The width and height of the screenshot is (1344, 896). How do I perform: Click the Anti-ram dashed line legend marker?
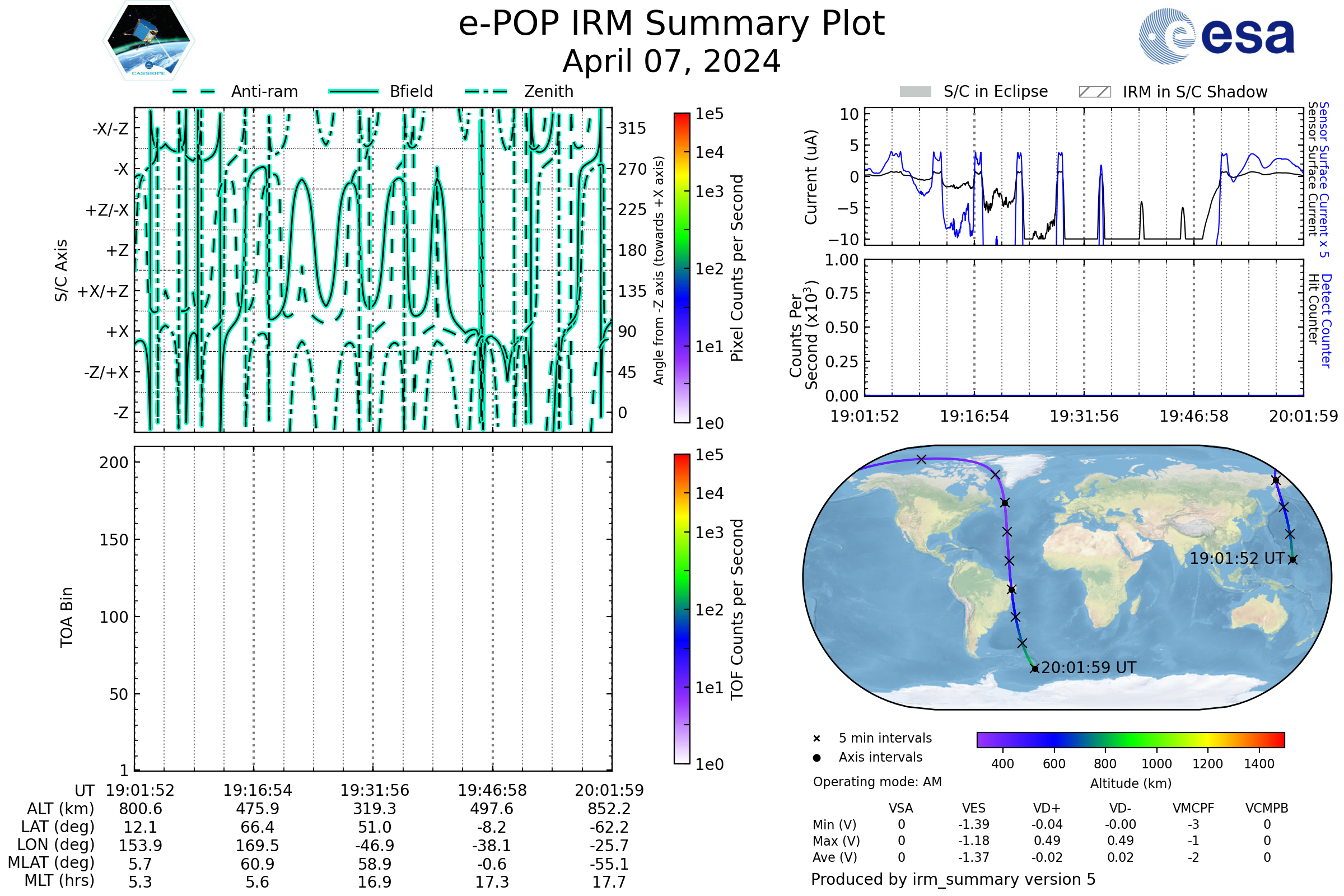tap(194, 91)
